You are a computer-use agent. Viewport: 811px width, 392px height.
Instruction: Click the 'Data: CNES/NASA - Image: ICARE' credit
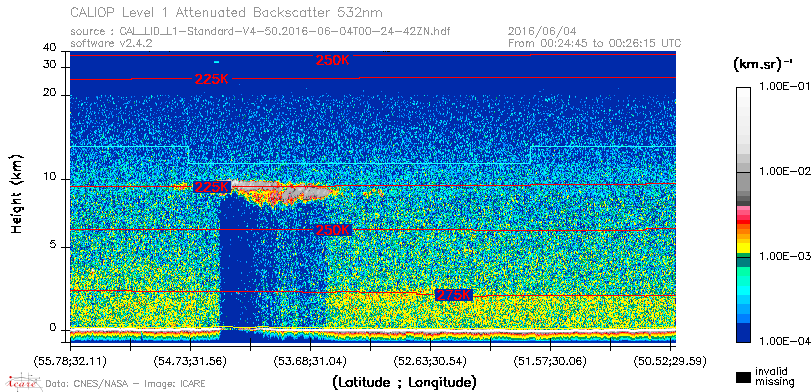click(x=125, y=384)
